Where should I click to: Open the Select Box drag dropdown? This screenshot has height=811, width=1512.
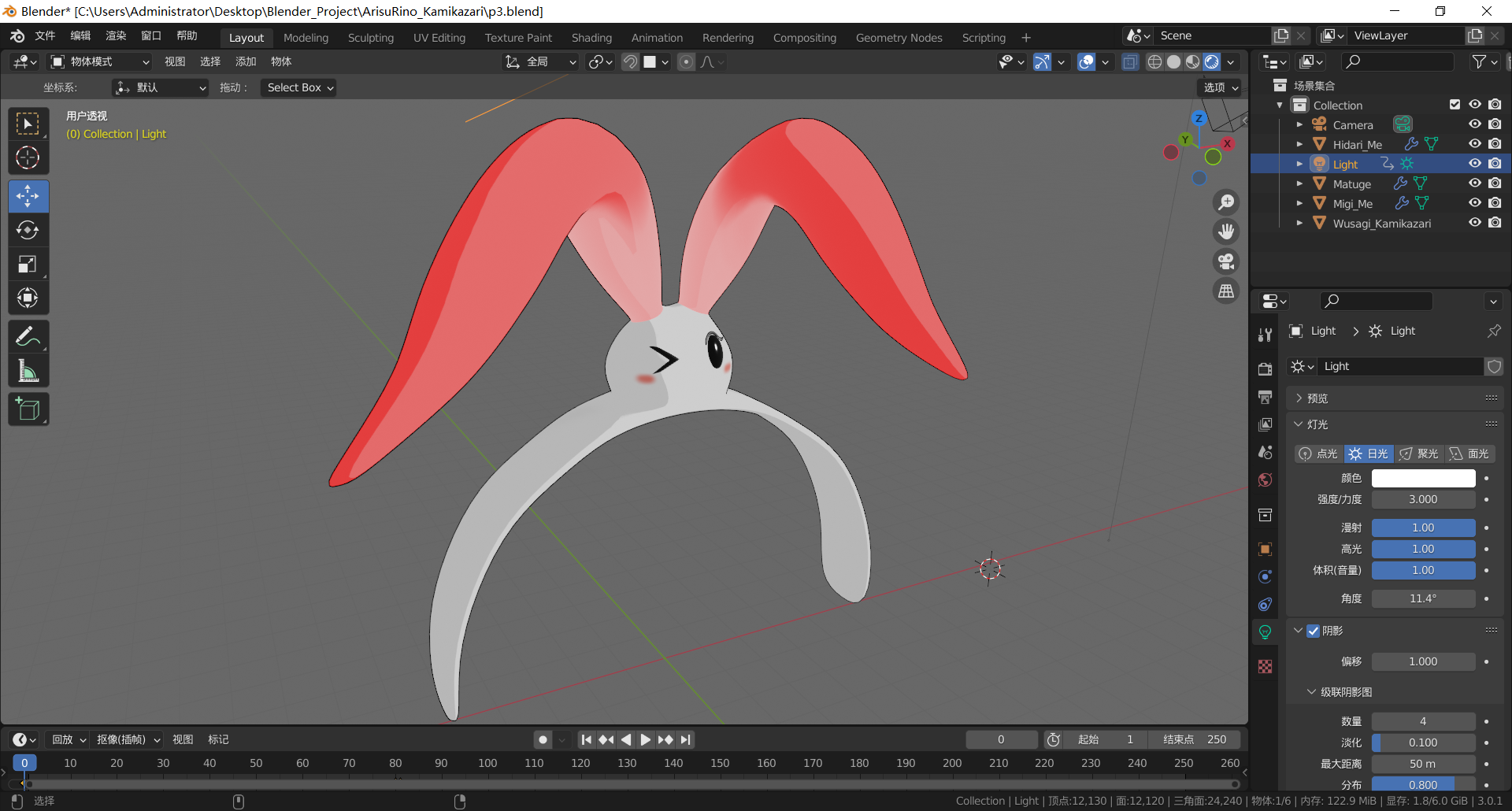click(299, 87)
